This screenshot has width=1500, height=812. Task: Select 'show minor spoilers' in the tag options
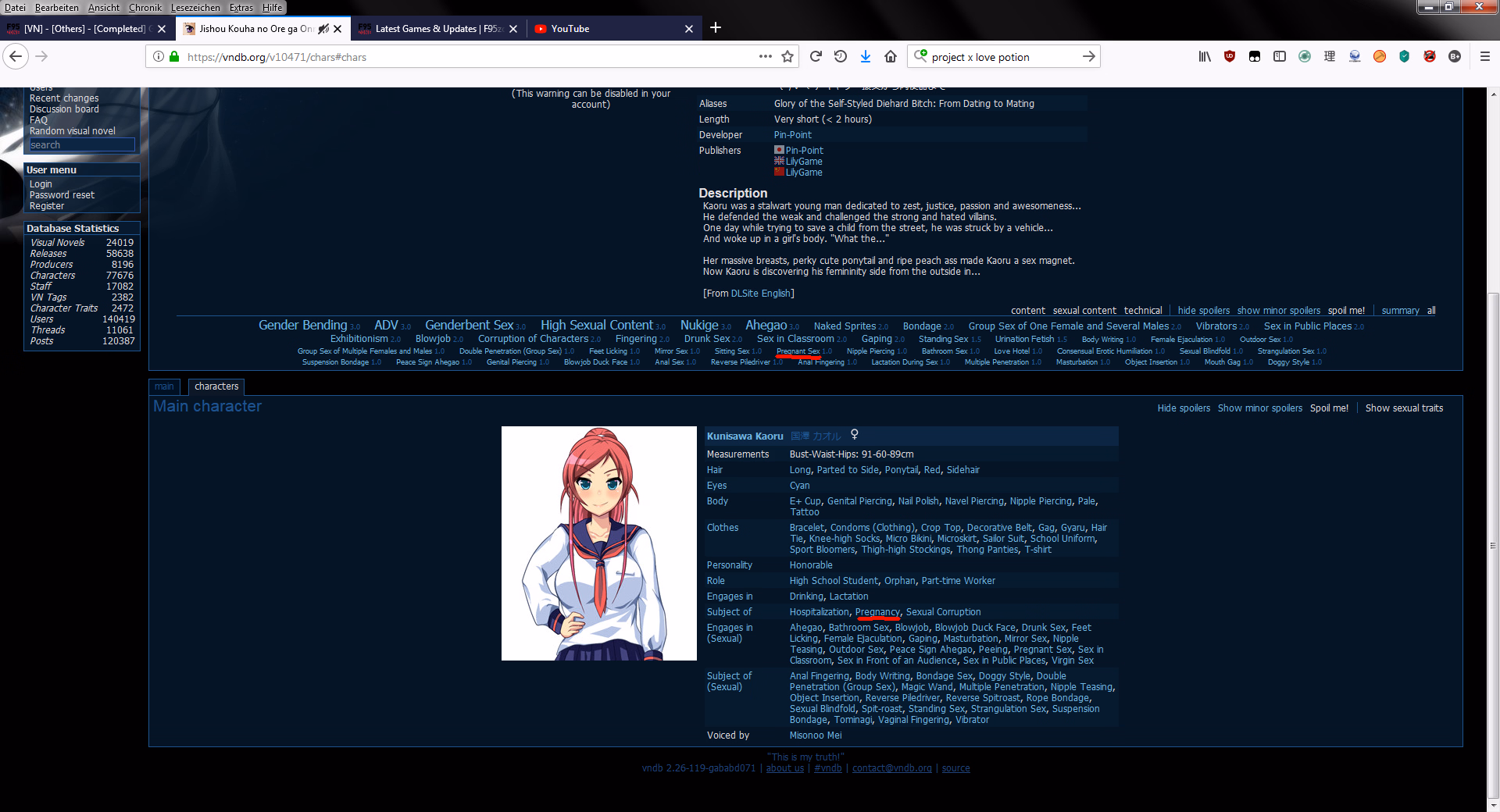click(1279, 311)
